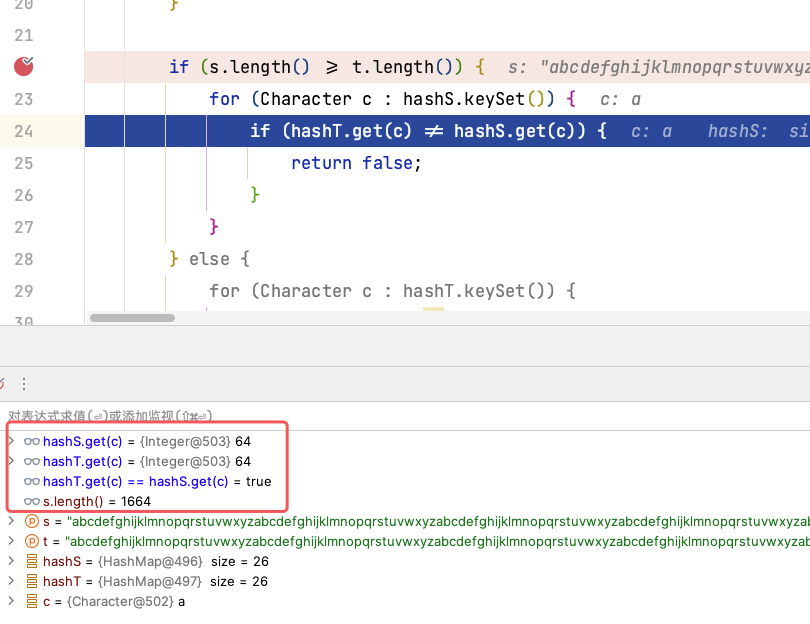The width and height of the screenshot is (810, 624).
Task: Click the s.length() call on line 22
Action: tap(260, 67)
